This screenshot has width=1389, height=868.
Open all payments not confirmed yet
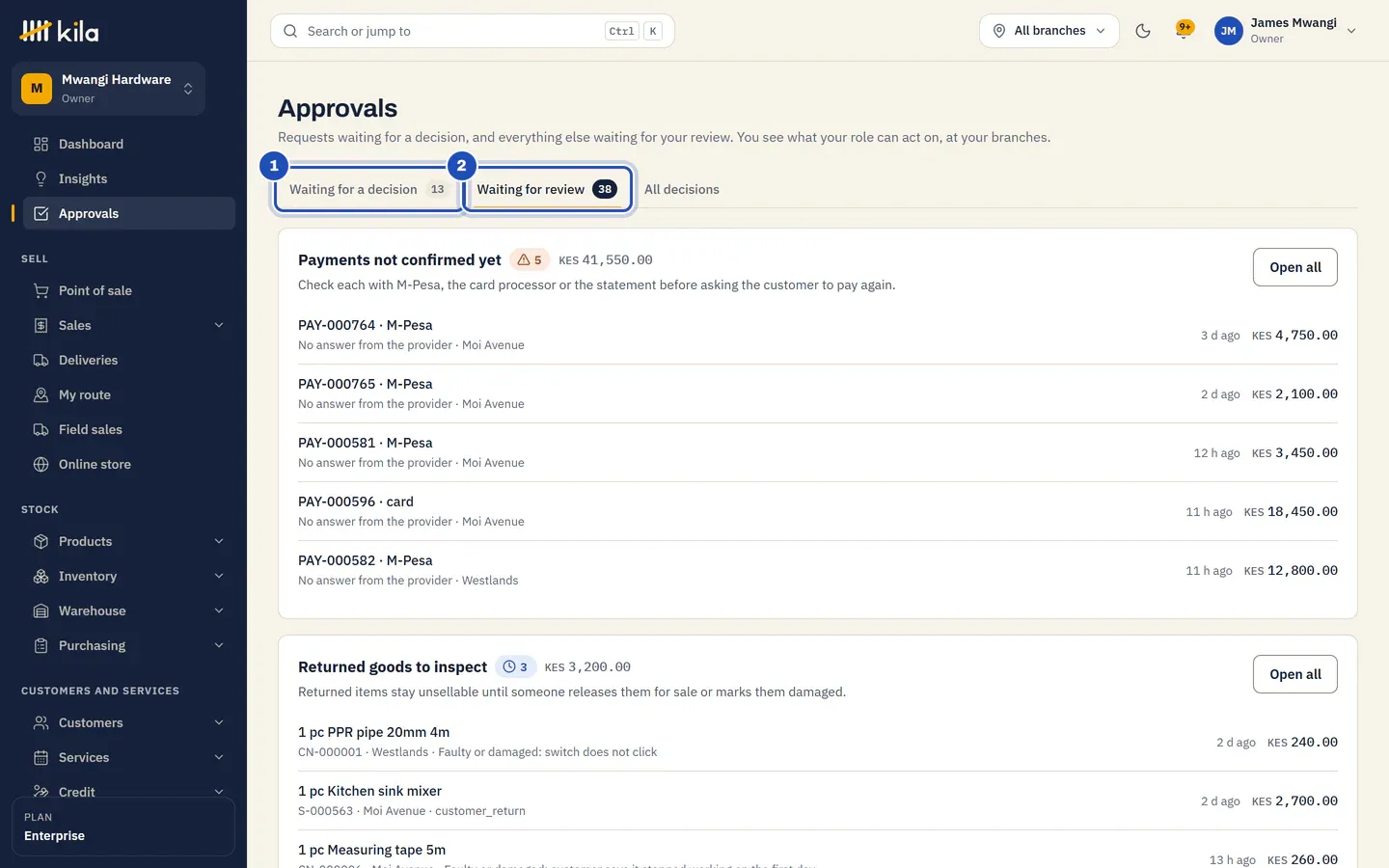1294,267
